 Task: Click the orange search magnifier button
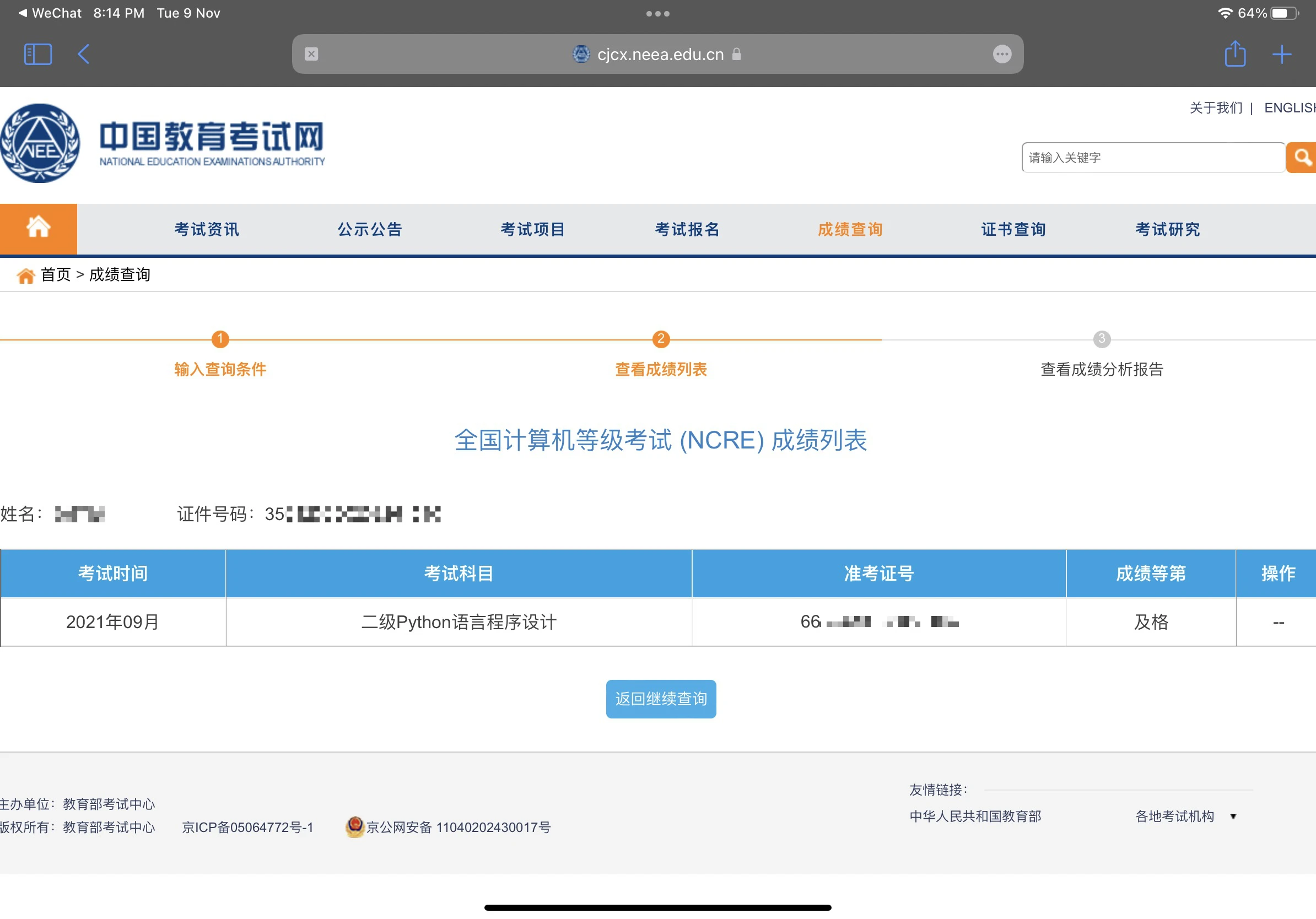click(x=1301, y=157)
